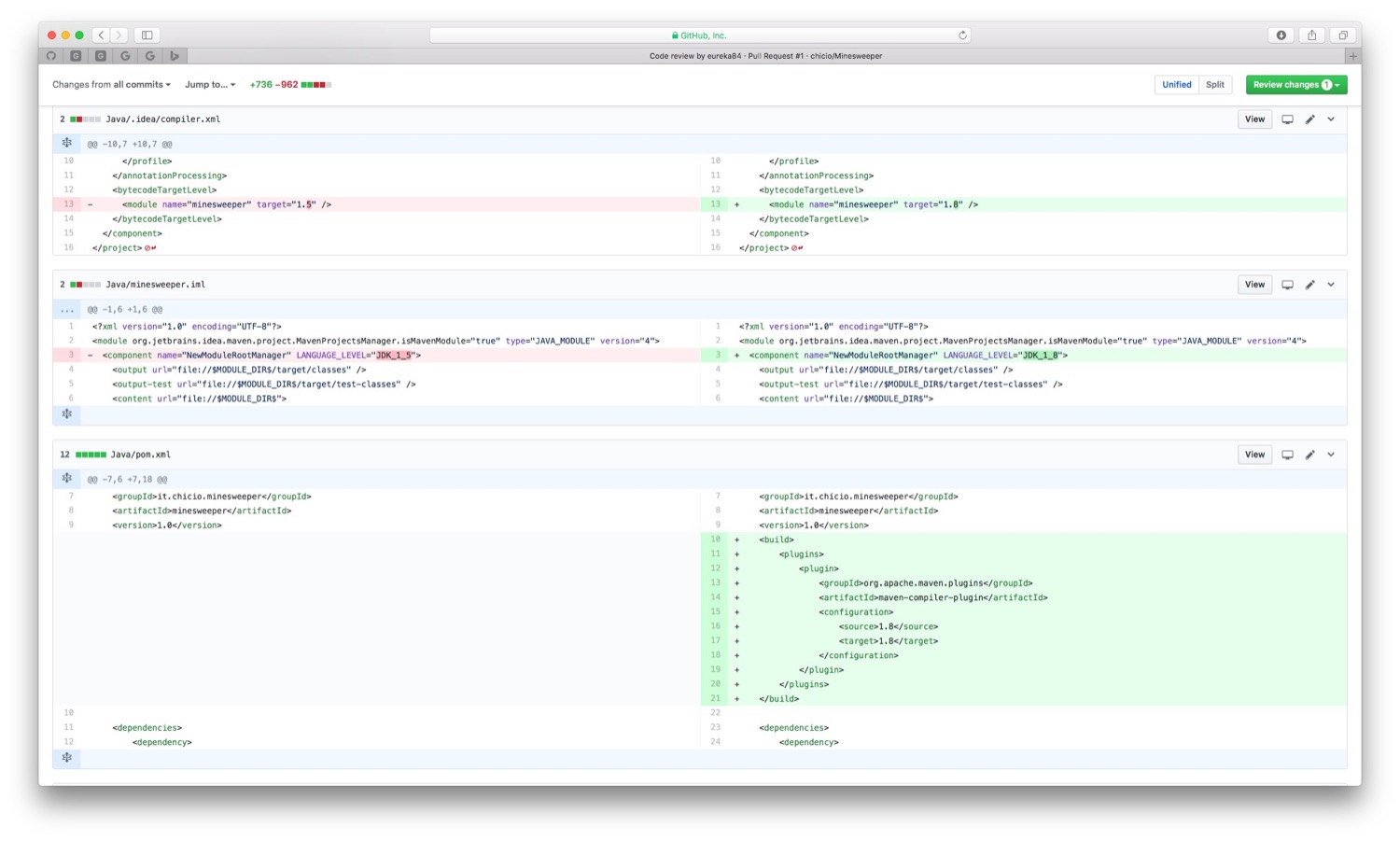Screen dimensions: 1400x841
Task: Click removed line with LANGUAGE_LEVEL="JDK_1_5"
Action: click(x=376, y=356)
